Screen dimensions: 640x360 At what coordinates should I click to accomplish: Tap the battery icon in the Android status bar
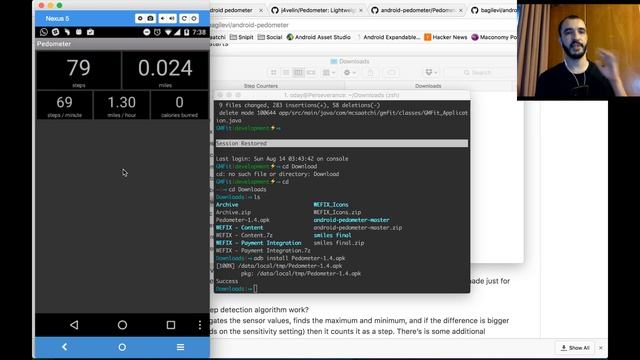tap(187, 32)
